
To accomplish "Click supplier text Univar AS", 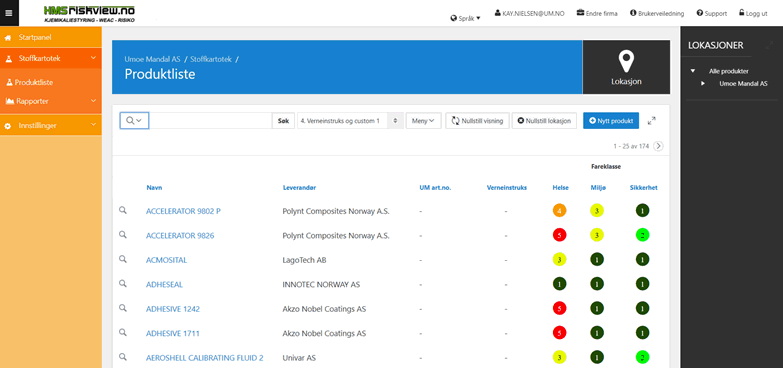I will [x=299, y=358].
